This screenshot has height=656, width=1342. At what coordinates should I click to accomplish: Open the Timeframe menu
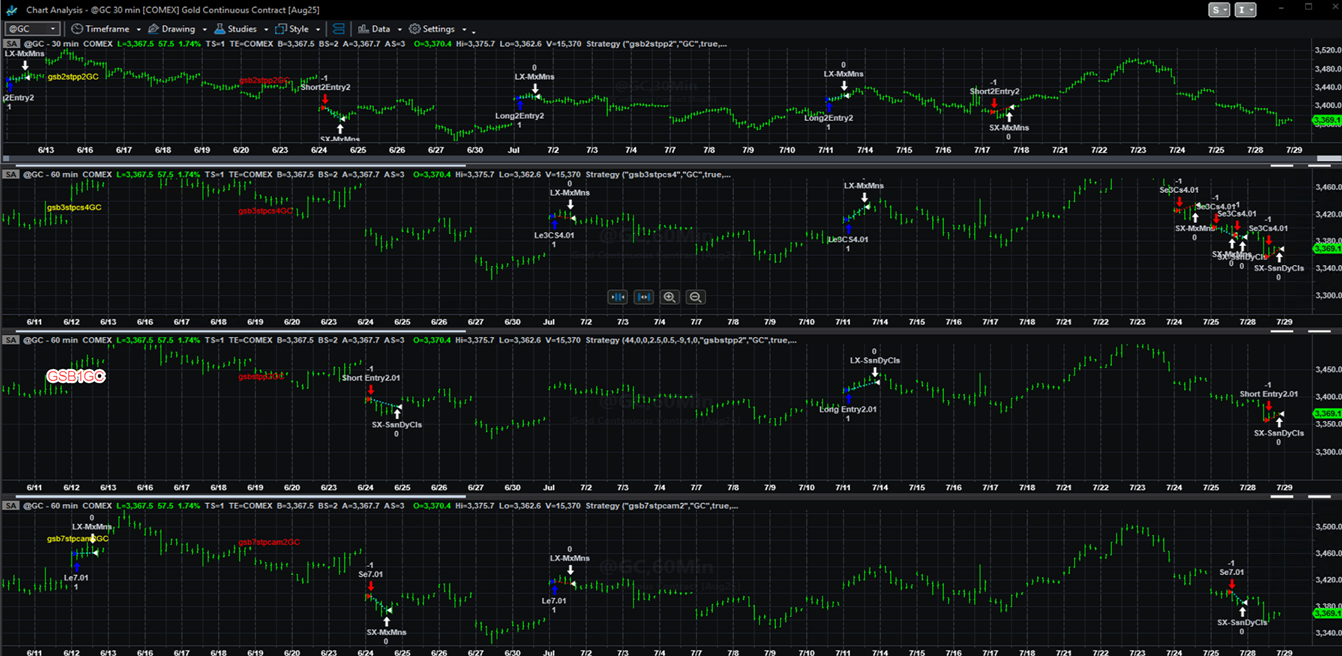(x=105, y=29)
